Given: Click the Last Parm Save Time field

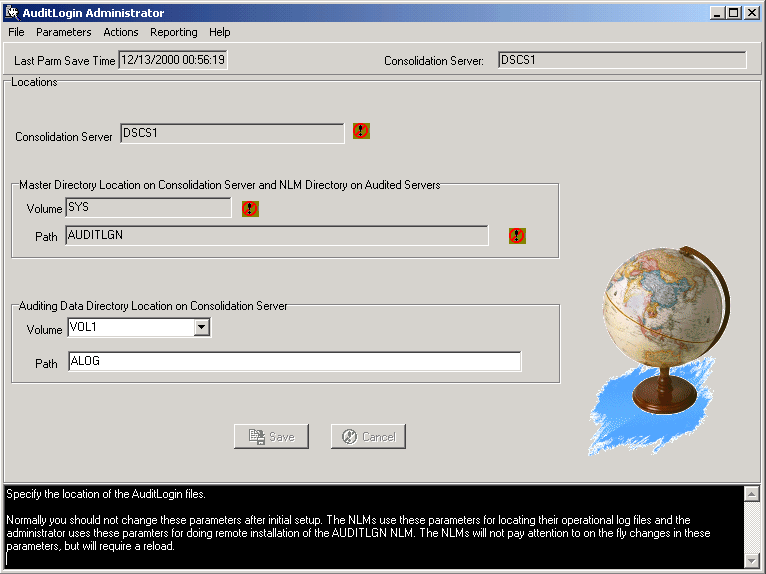Looking at the screenshot, I should point(173,60).
